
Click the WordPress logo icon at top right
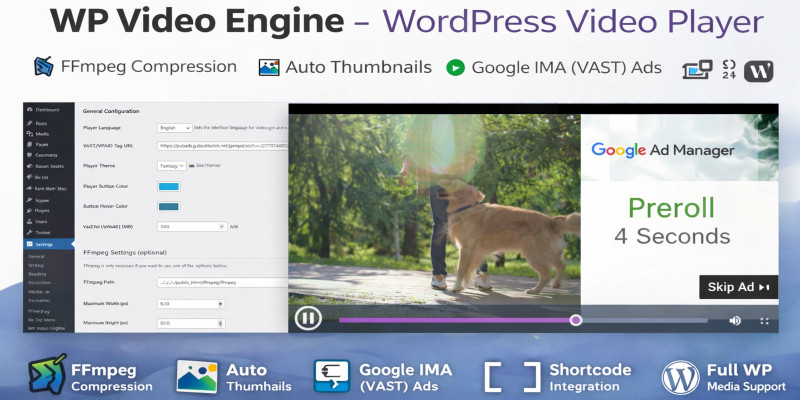point(759,69)
